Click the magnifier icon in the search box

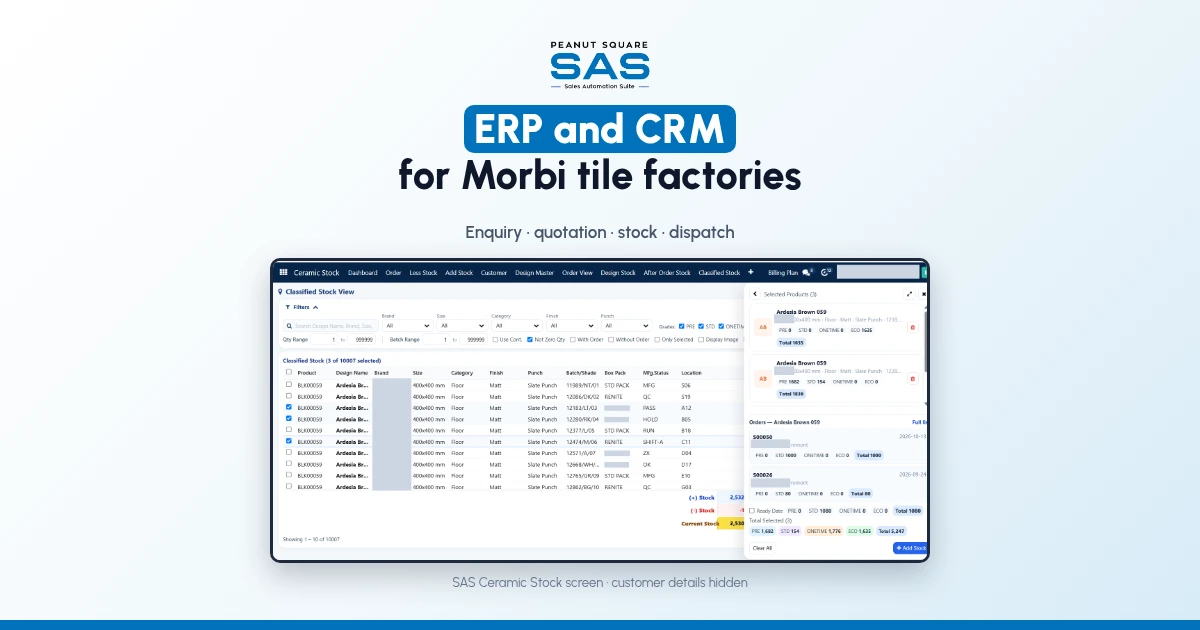tap(290, 326)
